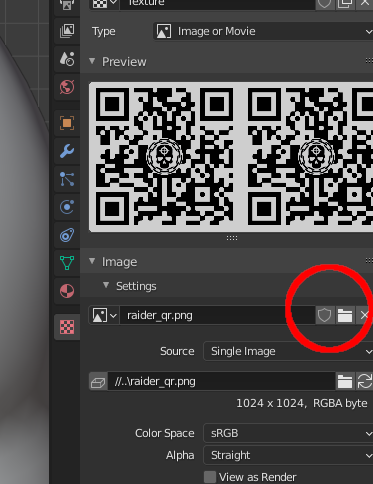373x484 pixels.
Task: Toggle fake user shield for raider_qr.png
Action: click(324, 315)
